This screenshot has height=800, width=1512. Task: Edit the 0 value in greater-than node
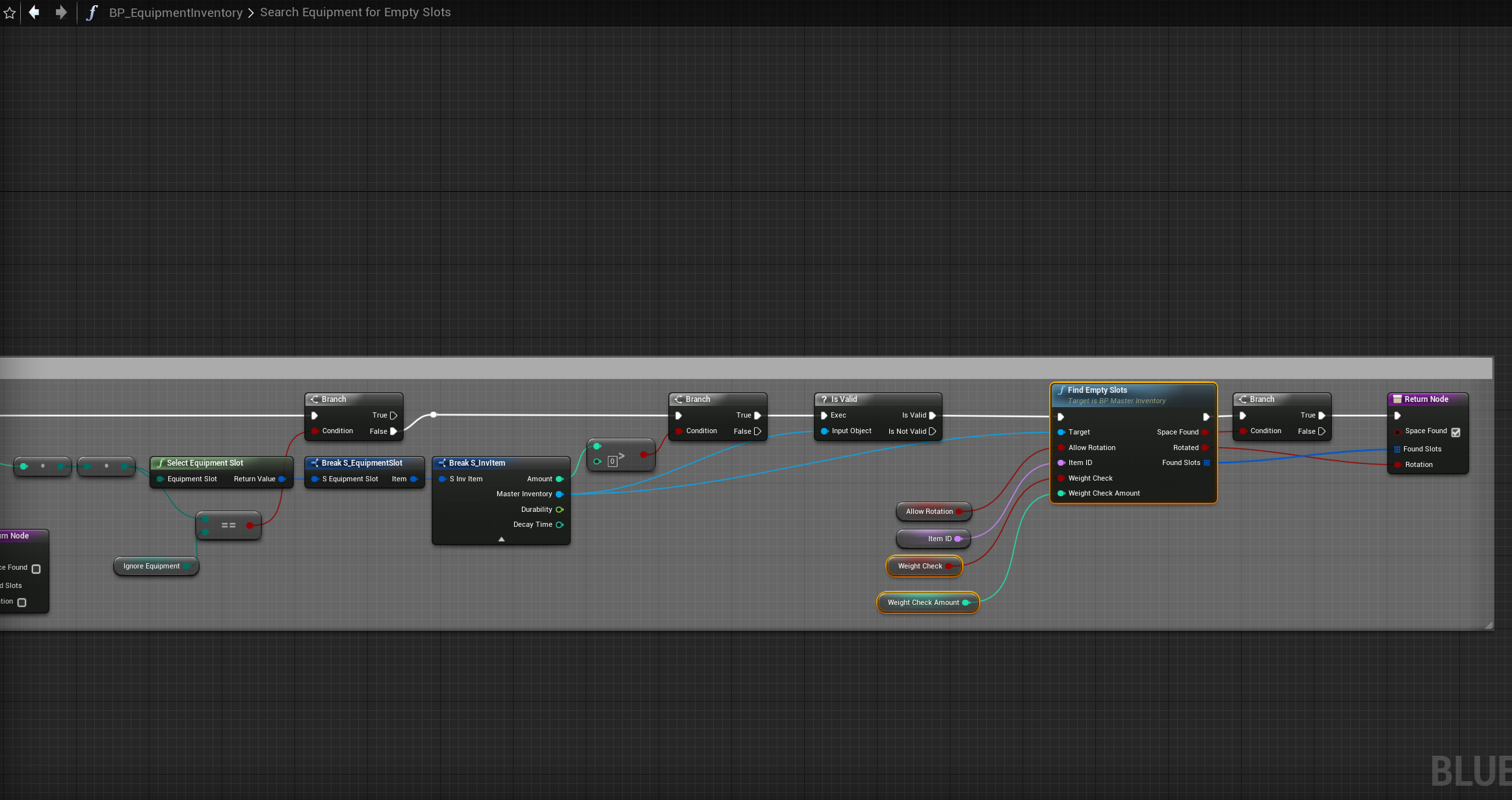click(612, 462)
